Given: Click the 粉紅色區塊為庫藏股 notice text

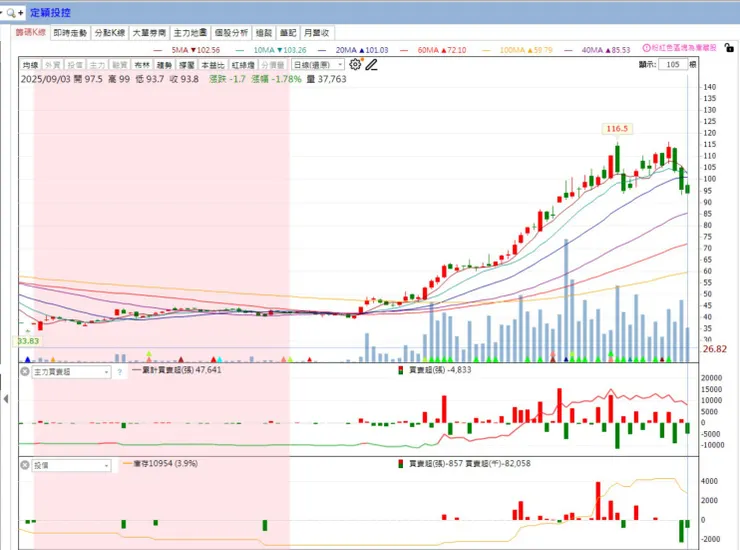Looking at the screenshot, I should coord(684,48).
